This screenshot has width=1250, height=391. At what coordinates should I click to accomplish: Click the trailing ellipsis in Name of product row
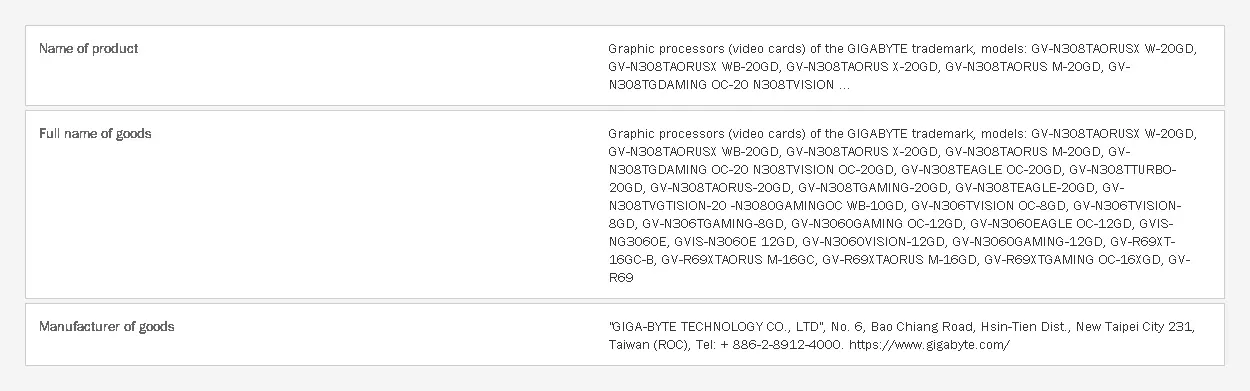[845, 85]
